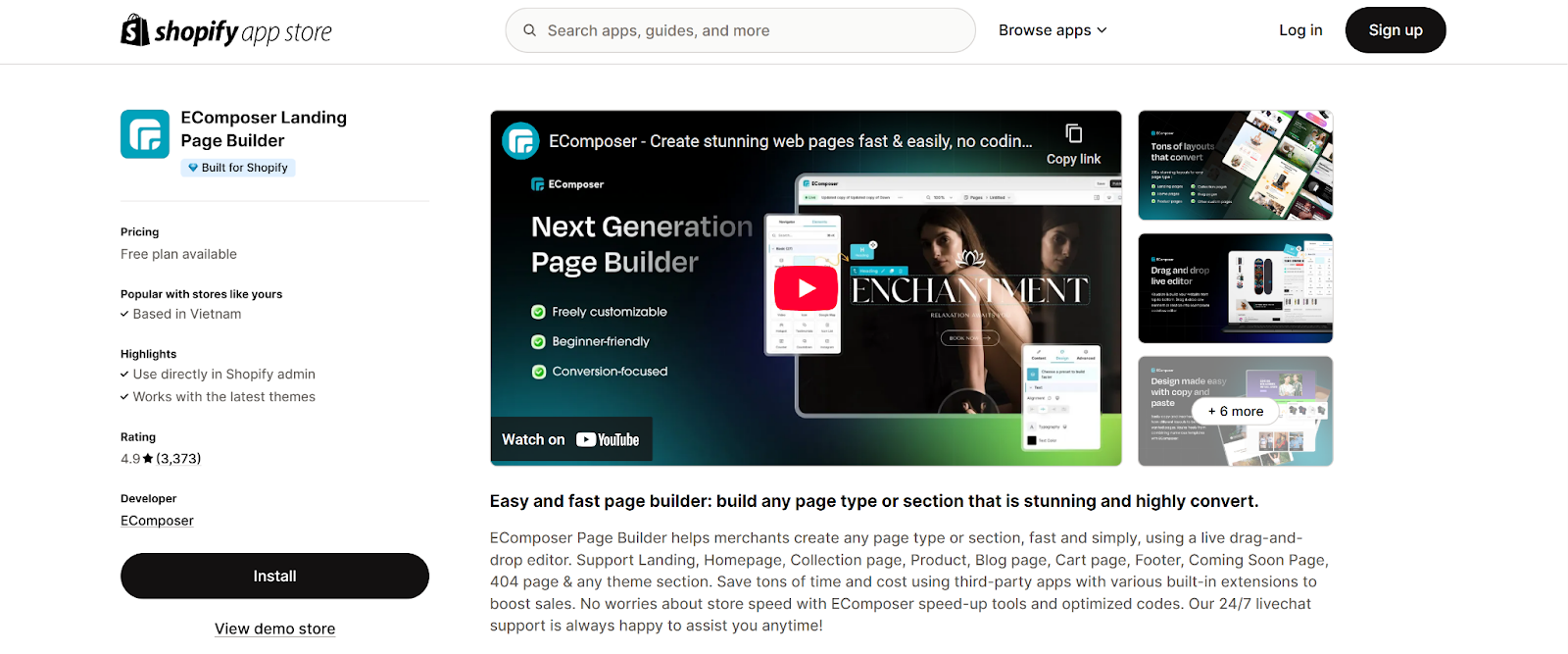Open the EComposer developer link
This screenshot has width=1568, height=654.
[x=157, y=521]
